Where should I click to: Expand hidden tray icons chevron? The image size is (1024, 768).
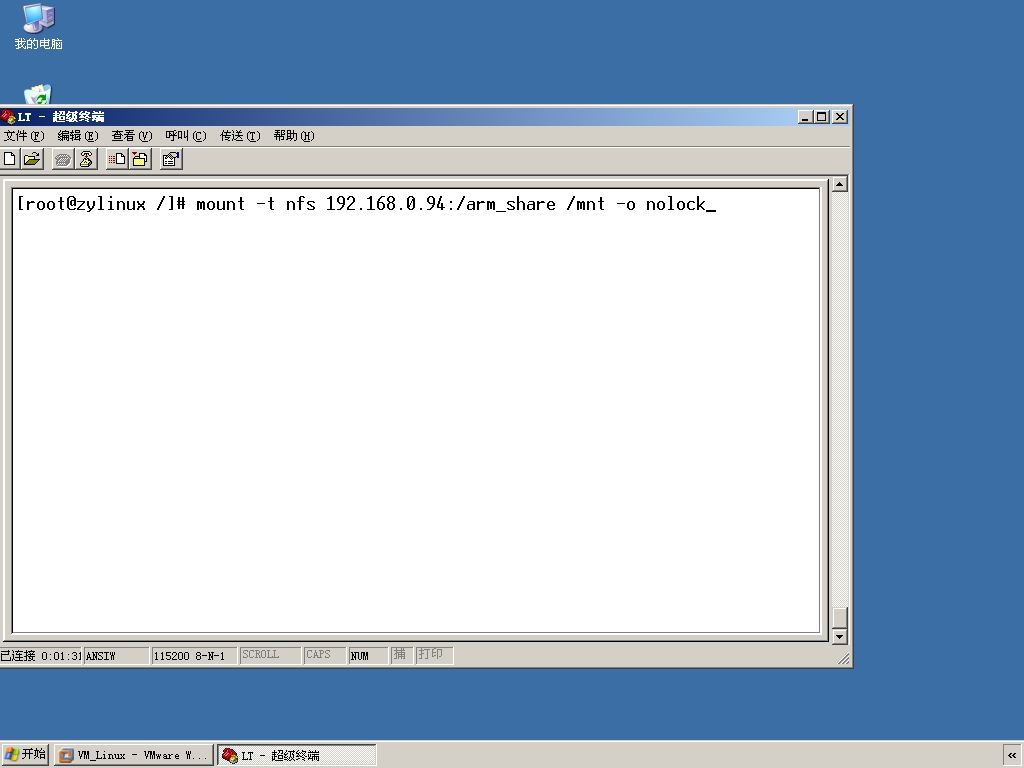pos(1012,756)
